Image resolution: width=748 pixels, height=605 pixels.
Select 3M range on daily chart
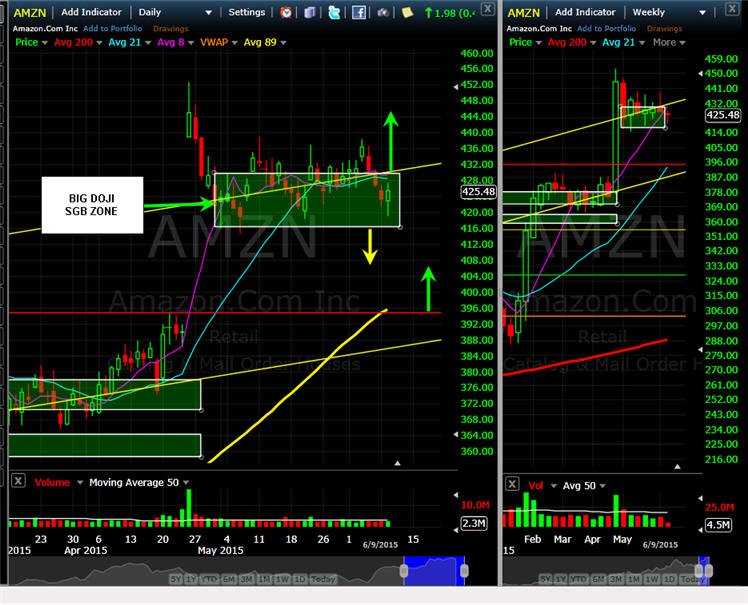247,579
